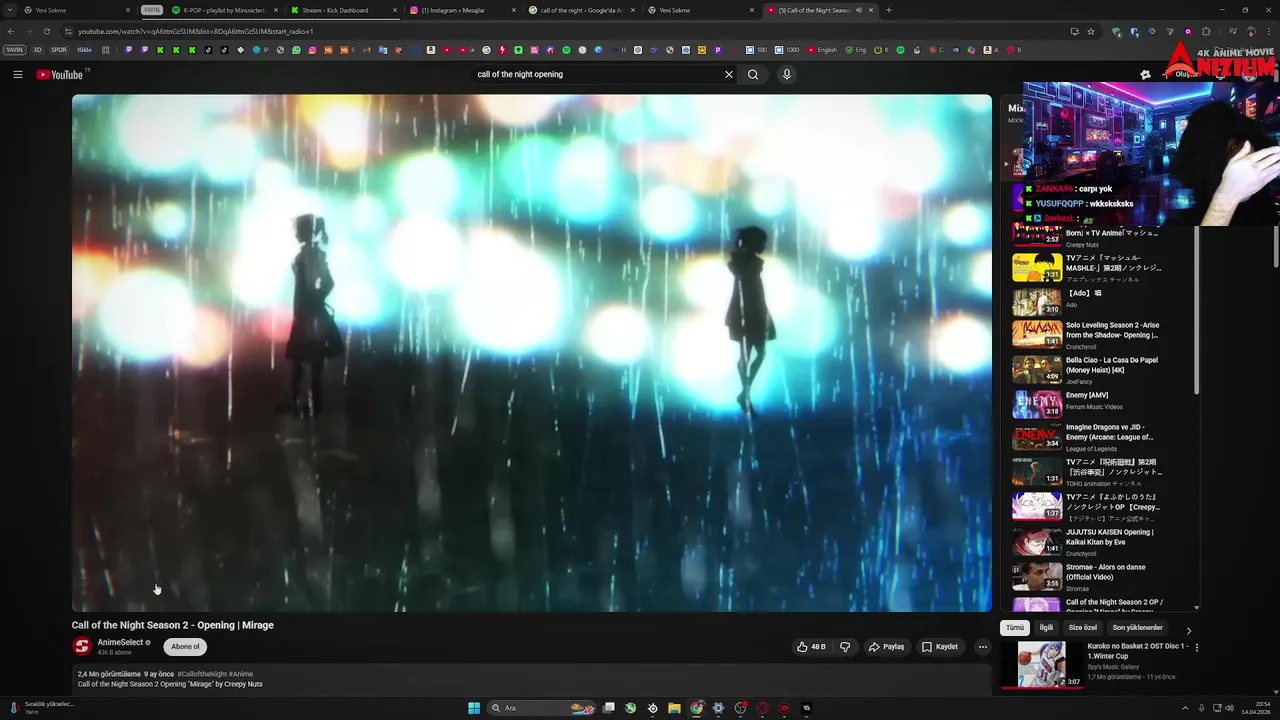
Task: Open the video description text box
Action: tap(532, 680)
